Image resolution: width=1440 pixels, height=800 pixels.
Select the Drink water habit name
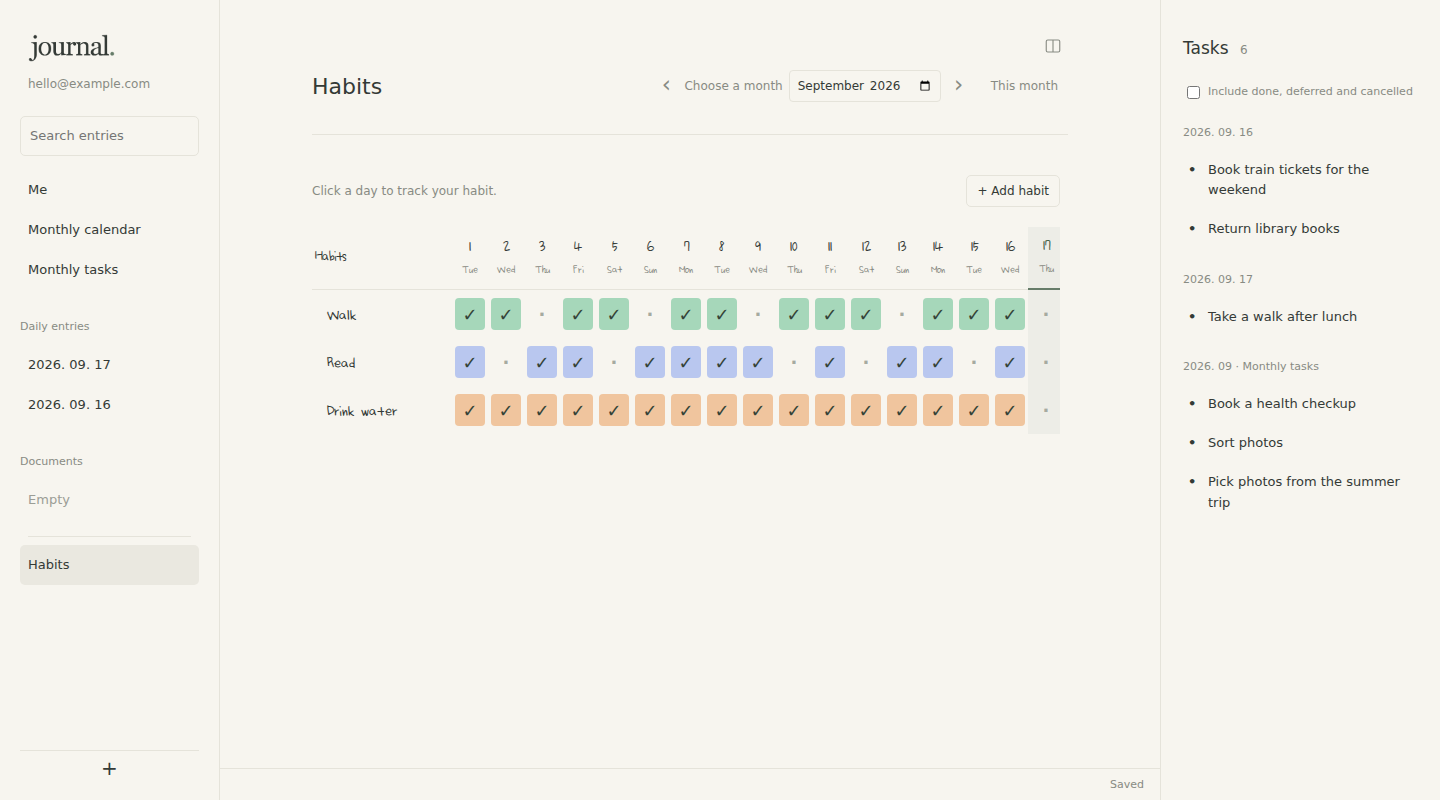tap(362, 411)
